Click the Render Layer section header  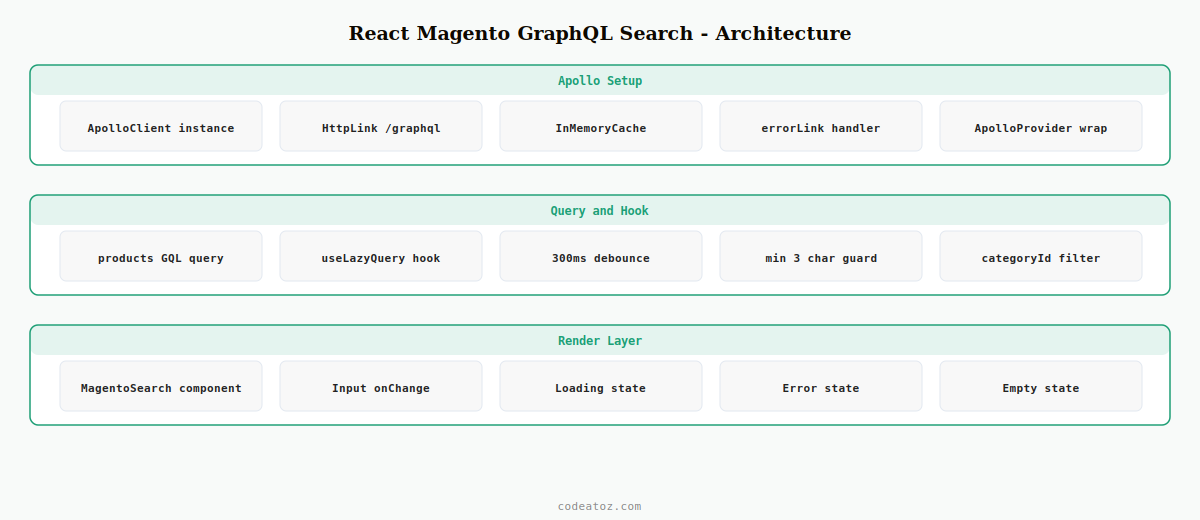(x=600, y=341)
